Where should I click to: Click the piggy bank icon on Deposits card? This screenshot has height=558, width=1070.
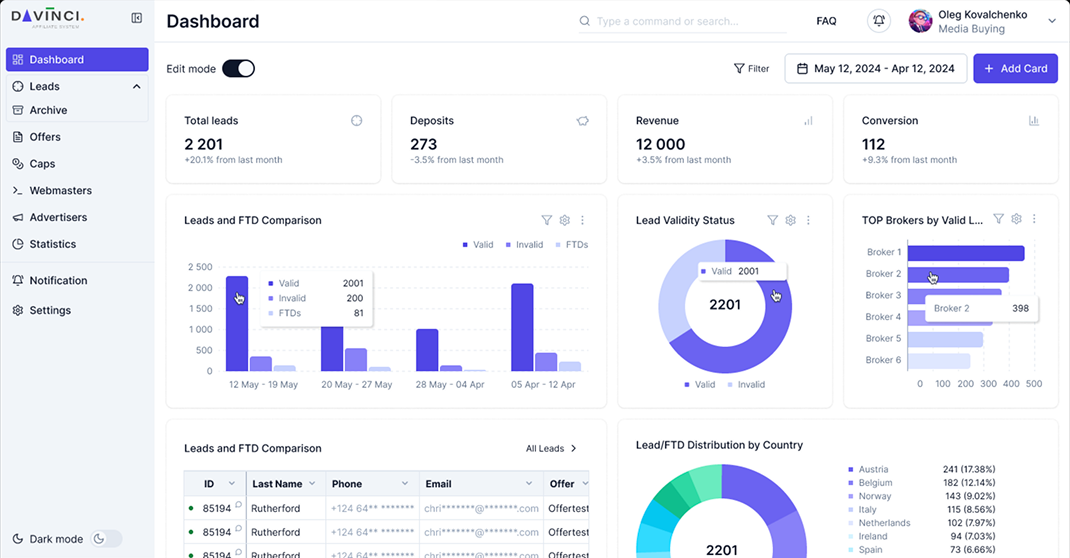click(x=582, y=121)
